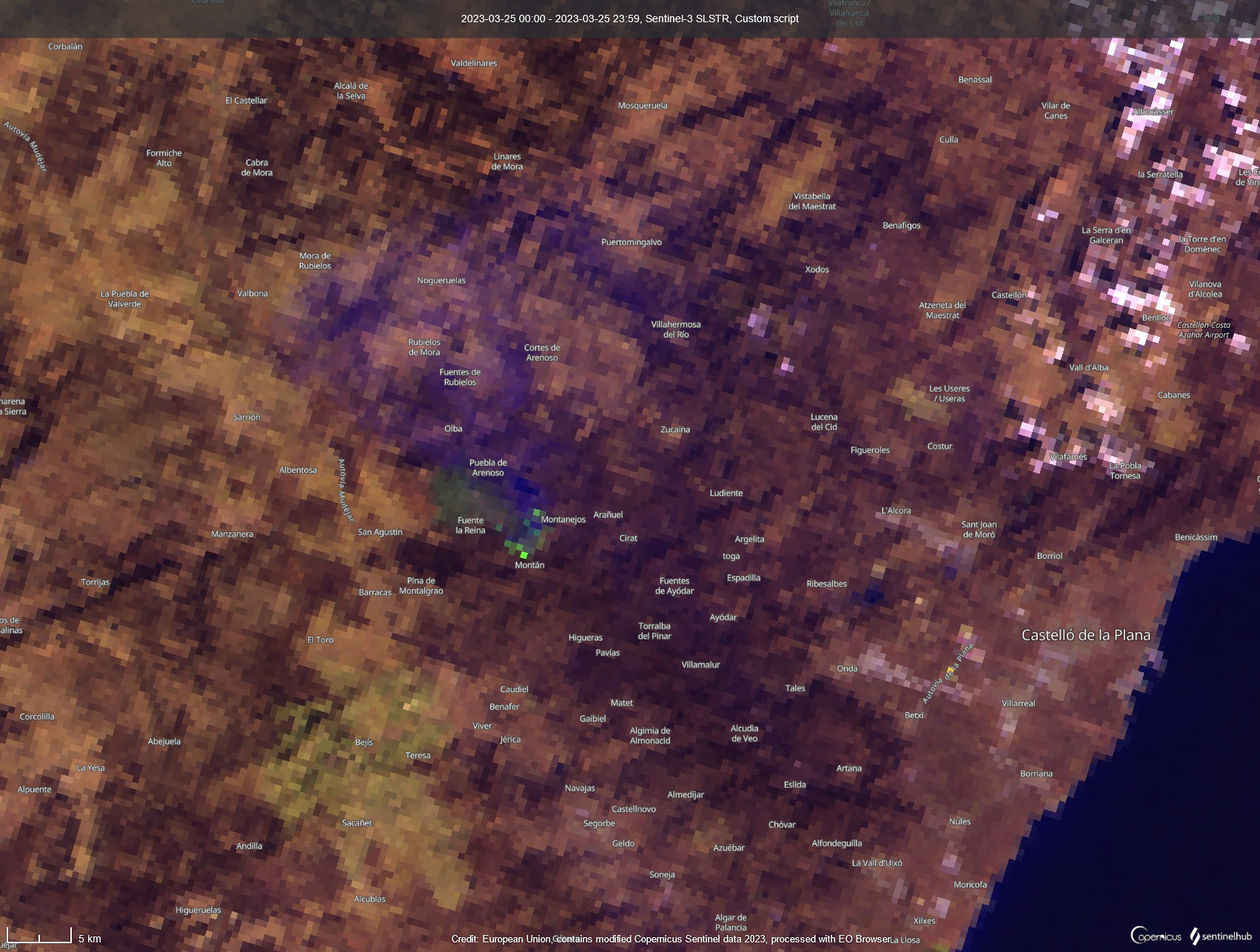
Task: Select the Puertomingalvo place label
Action: pos(630,241)
